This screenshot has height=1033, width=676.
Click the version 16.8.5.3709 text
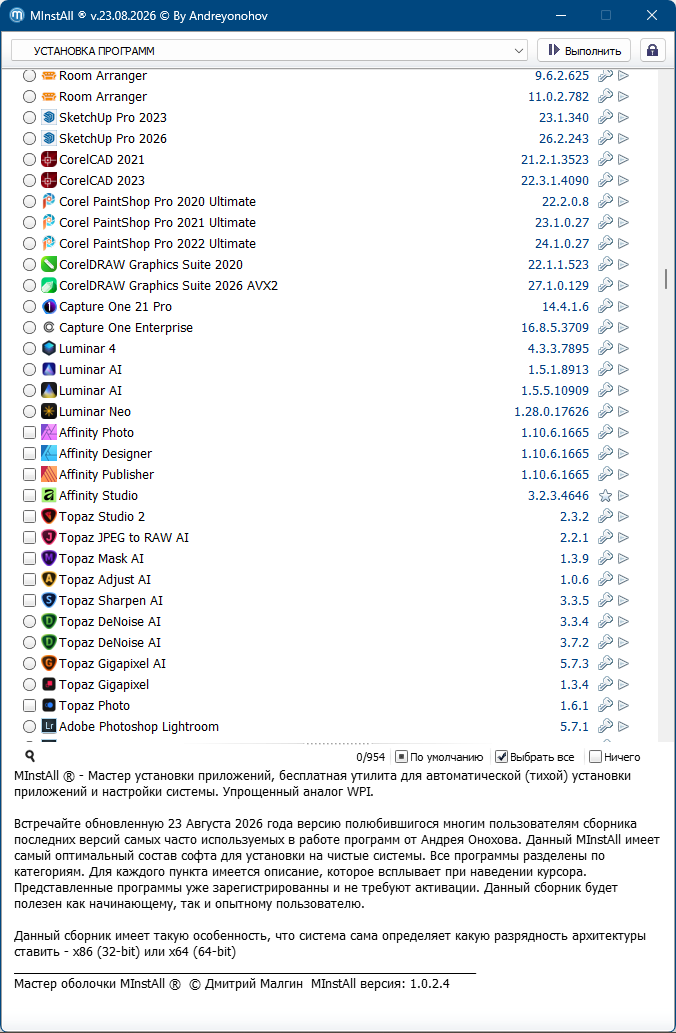click(555, 327)
